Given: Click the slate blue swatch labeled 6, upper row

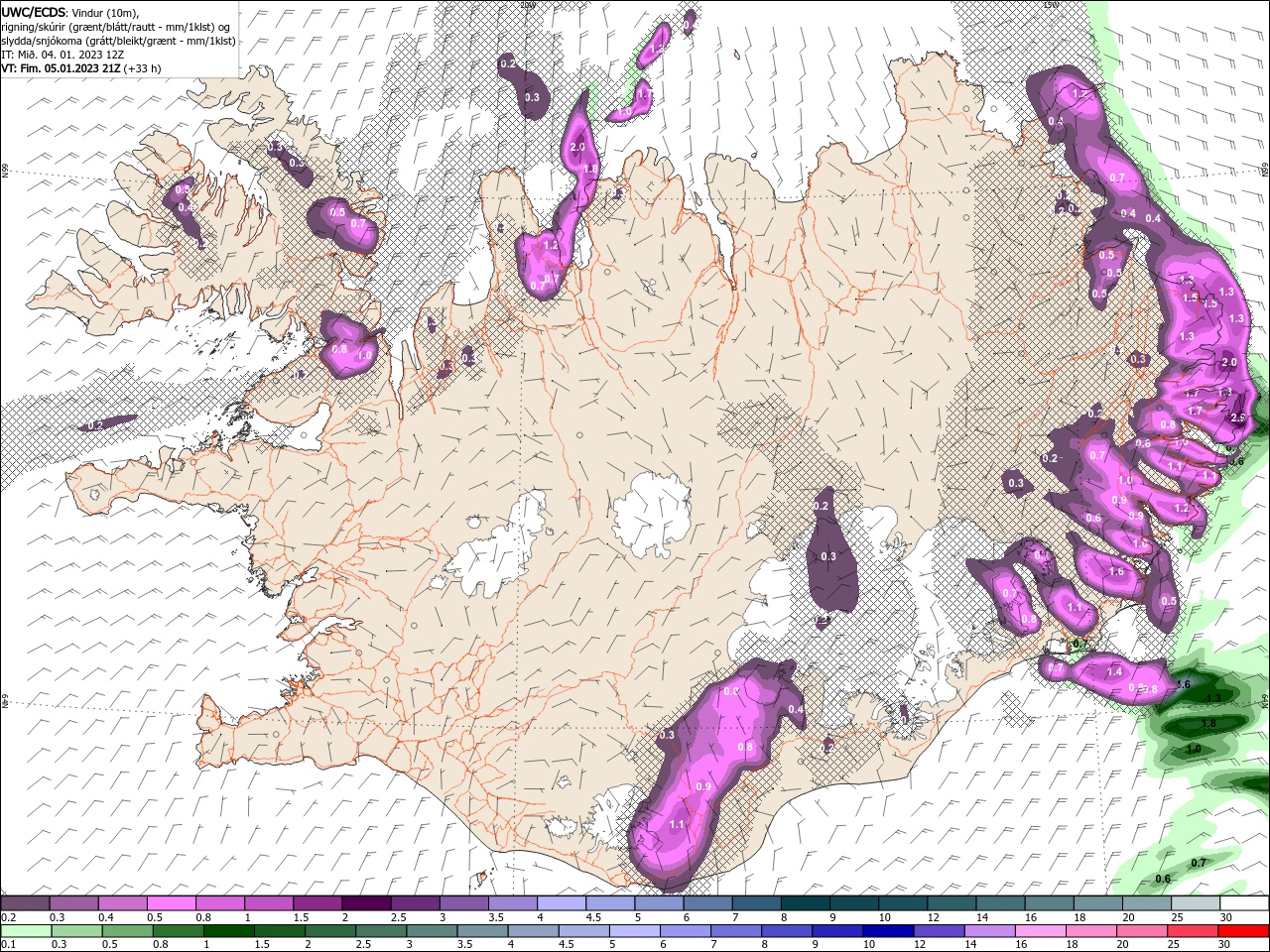Looking at the screenshot, I should click(707, 902).
